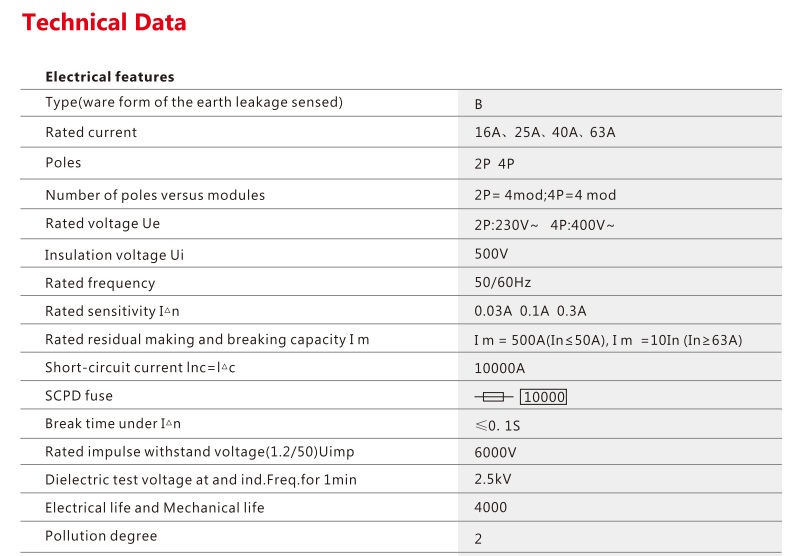
Task: Click the 6000V impulse voltage value
Action: [x=495, y=452]
